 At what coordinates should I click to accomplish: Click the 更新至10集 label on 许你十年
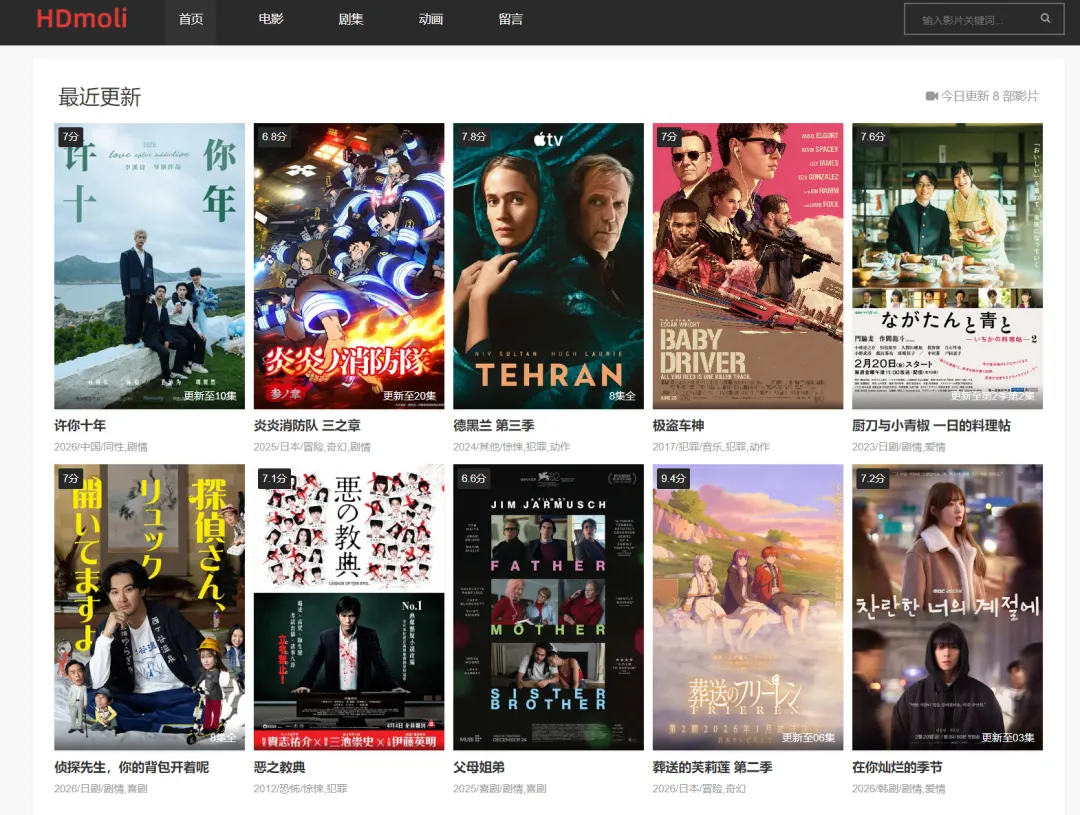pyautogui.click(x=210, y=396)
